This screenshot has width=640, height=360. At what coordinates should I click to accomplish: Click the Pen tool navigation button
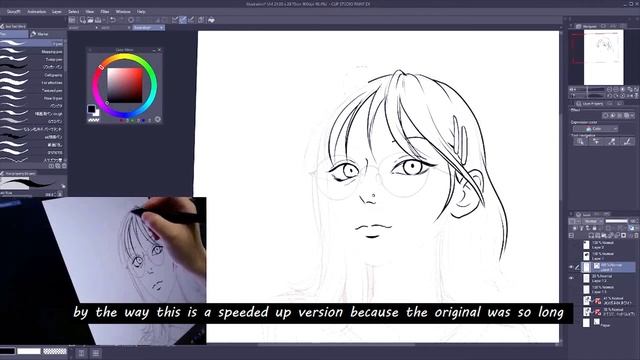click(x=627, y=141)
